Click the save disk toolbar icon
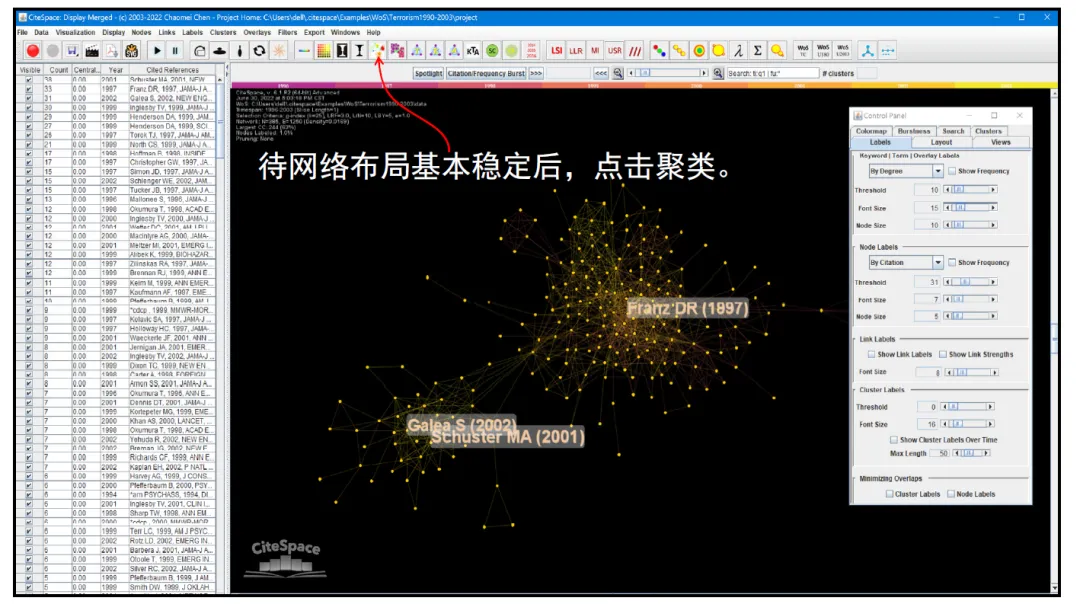1080x604 pixels. click(72, 50)
